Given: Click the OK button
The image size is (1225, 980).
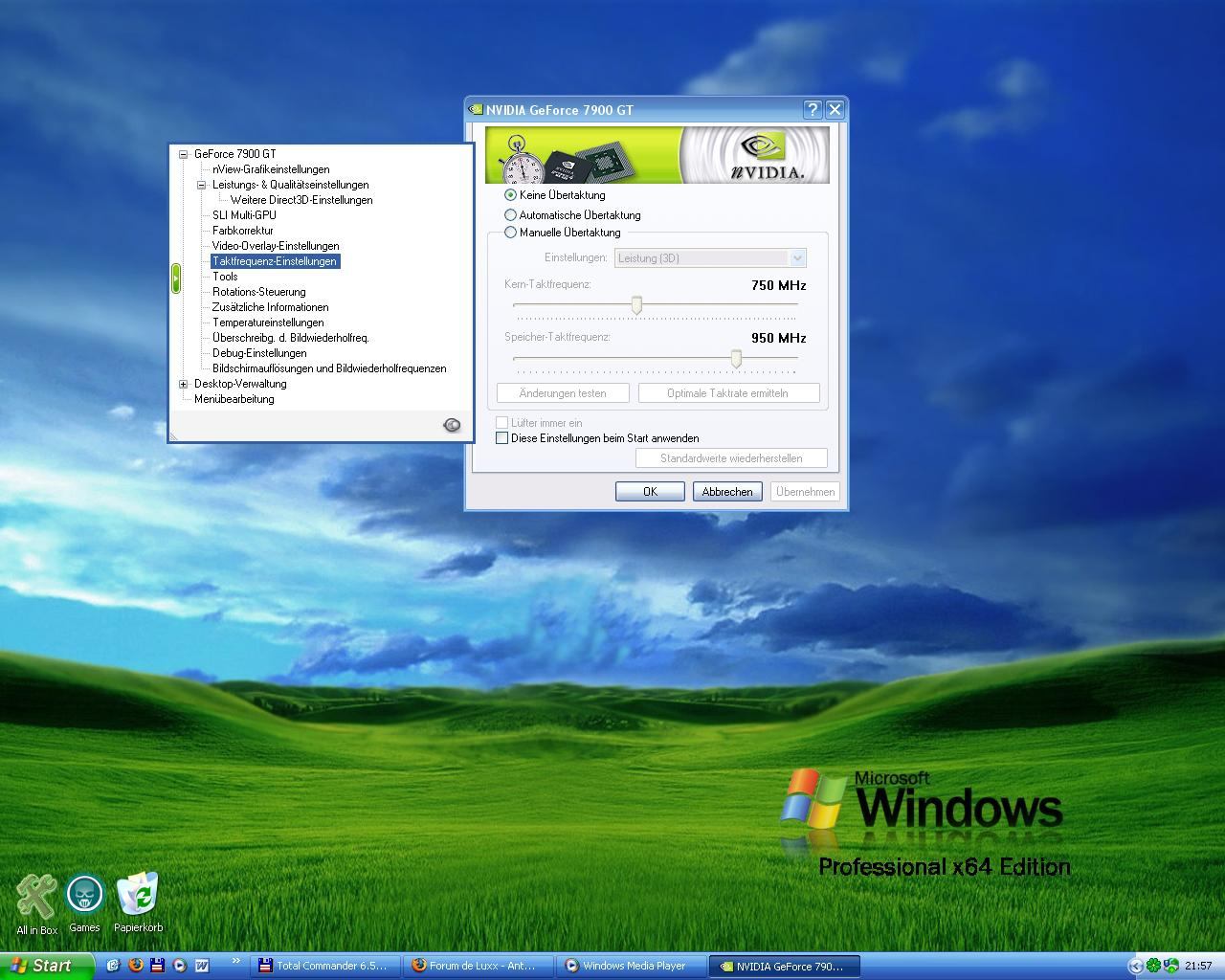Looking at the screenshot, I should 650,492.
